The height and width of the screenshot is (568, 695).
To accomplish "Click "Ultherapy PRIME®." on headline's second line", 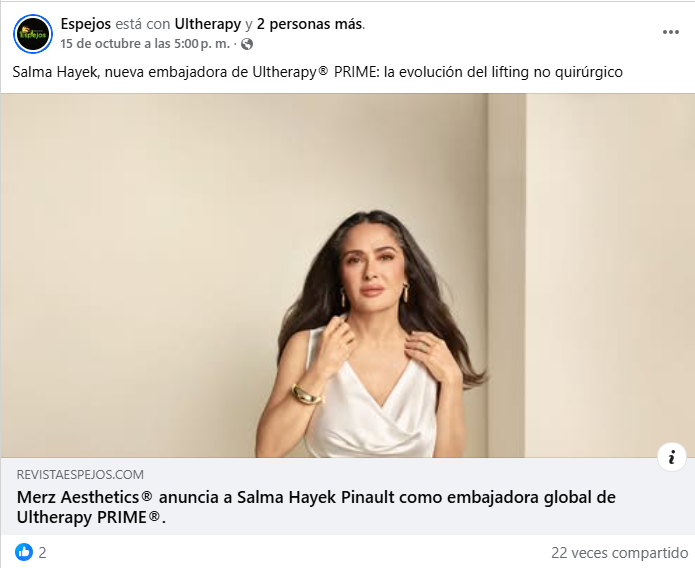I will coord(91,517).
